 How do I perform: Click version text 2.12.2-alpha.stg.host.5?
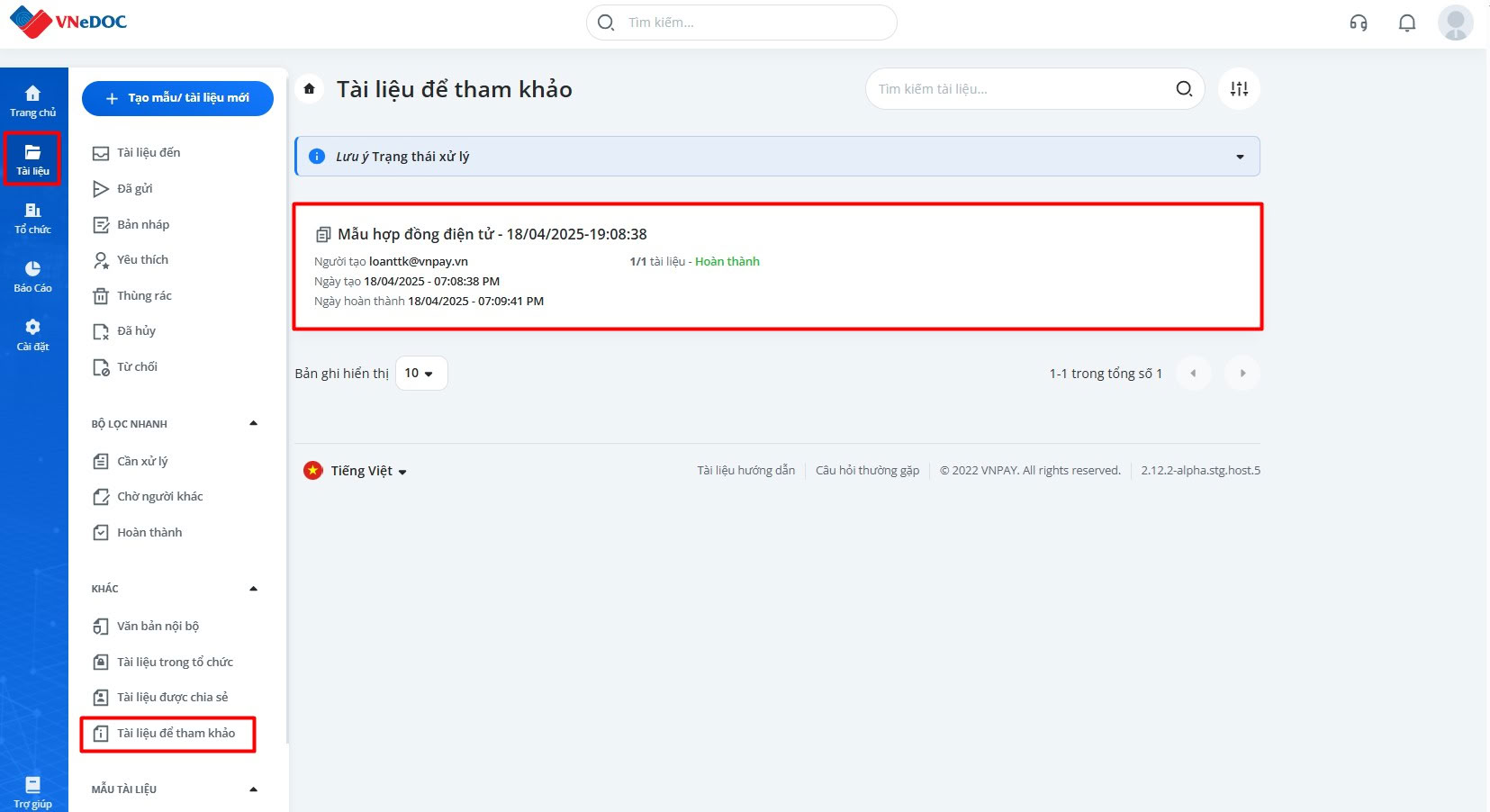[1201, 471]
